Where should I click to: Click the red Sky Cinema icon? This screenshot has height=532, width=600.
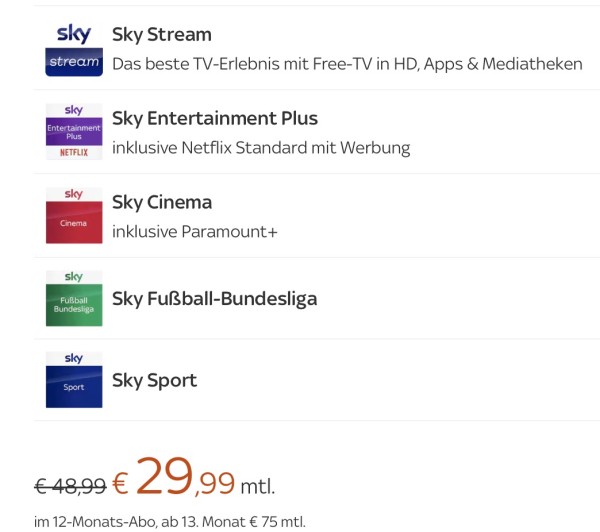tap(74, 215)
